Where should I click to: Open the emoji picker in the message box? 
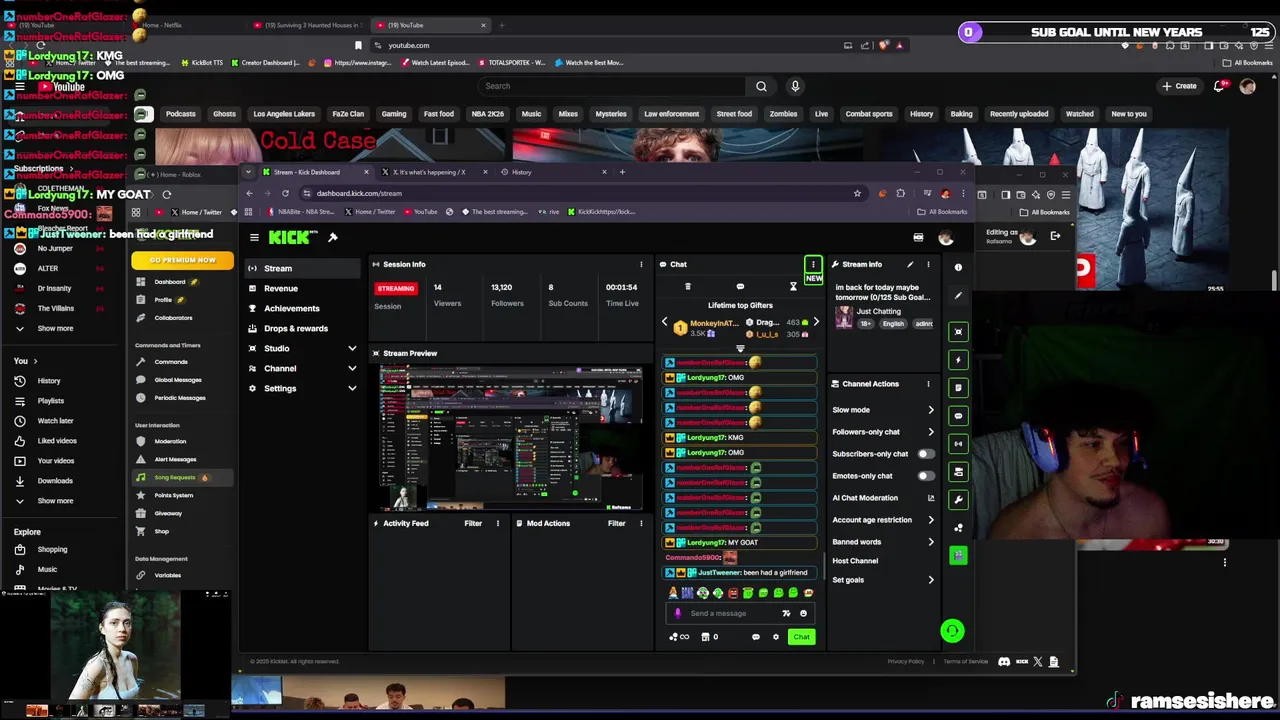[803, 613]
